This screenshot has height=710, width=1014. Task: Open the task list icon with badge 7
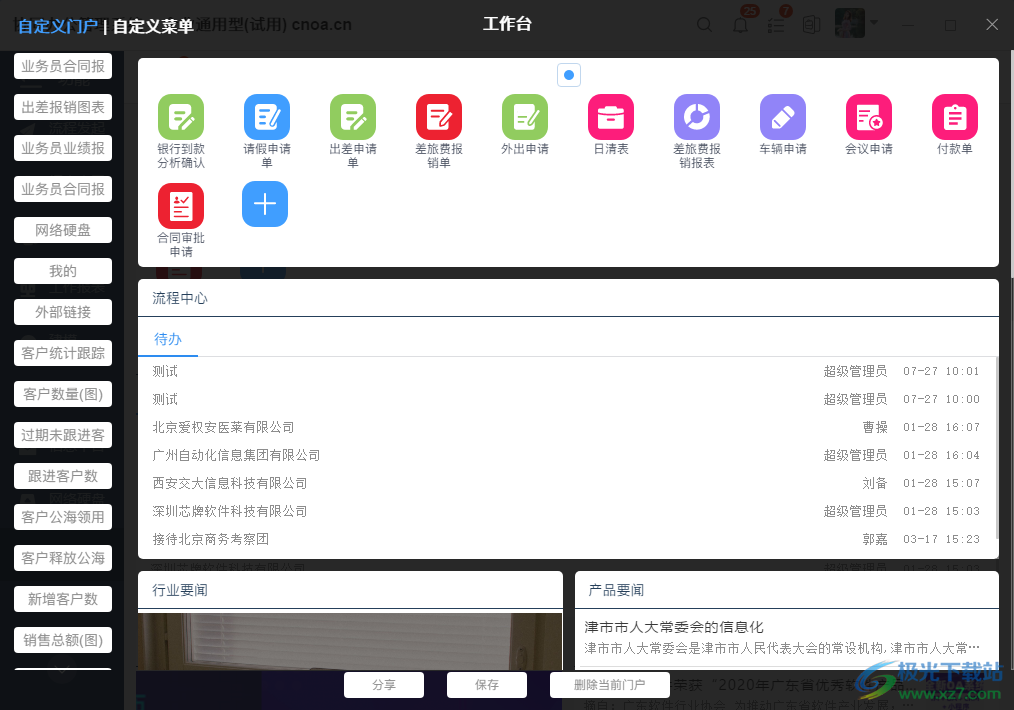[x=775, y=25]
